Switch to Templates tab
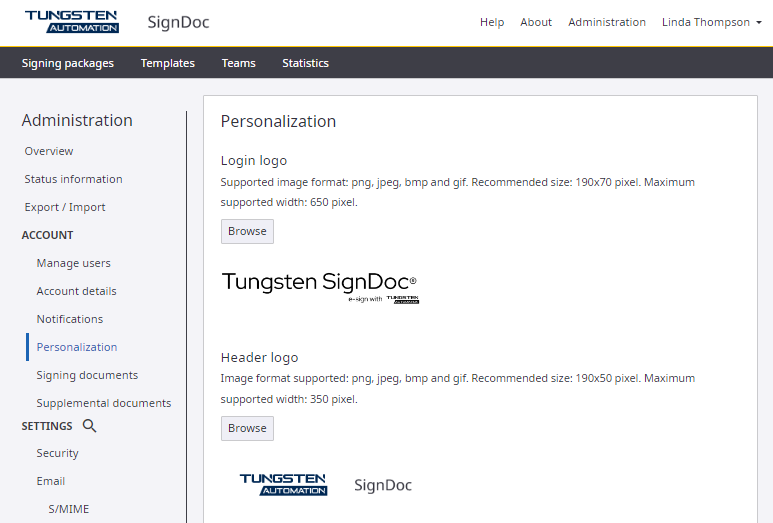The image size is (773, 523). [168, 63]
